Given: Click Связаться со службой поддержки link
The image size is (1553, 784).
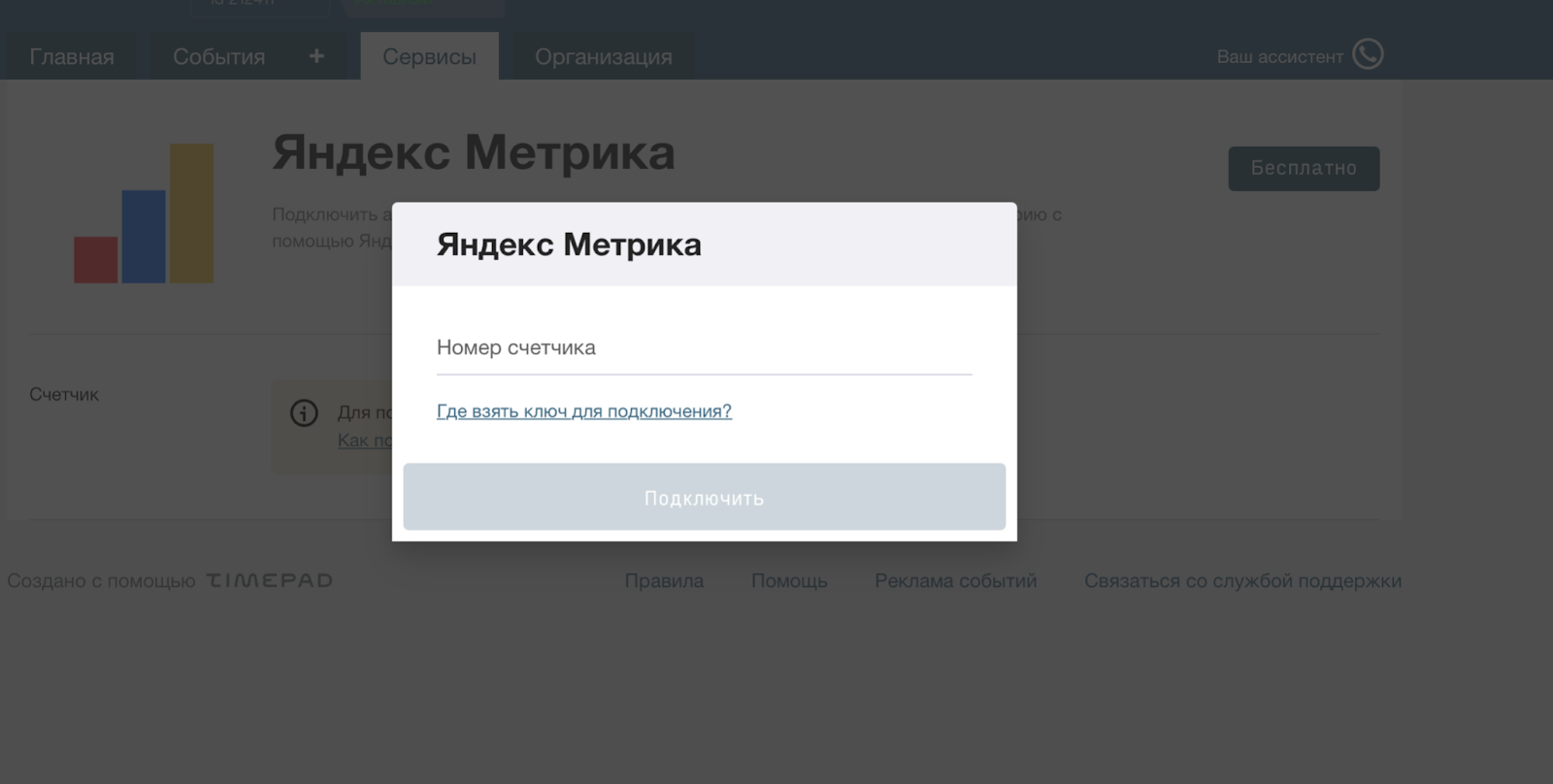Looking at the screenshot, I should (1242, 580).
